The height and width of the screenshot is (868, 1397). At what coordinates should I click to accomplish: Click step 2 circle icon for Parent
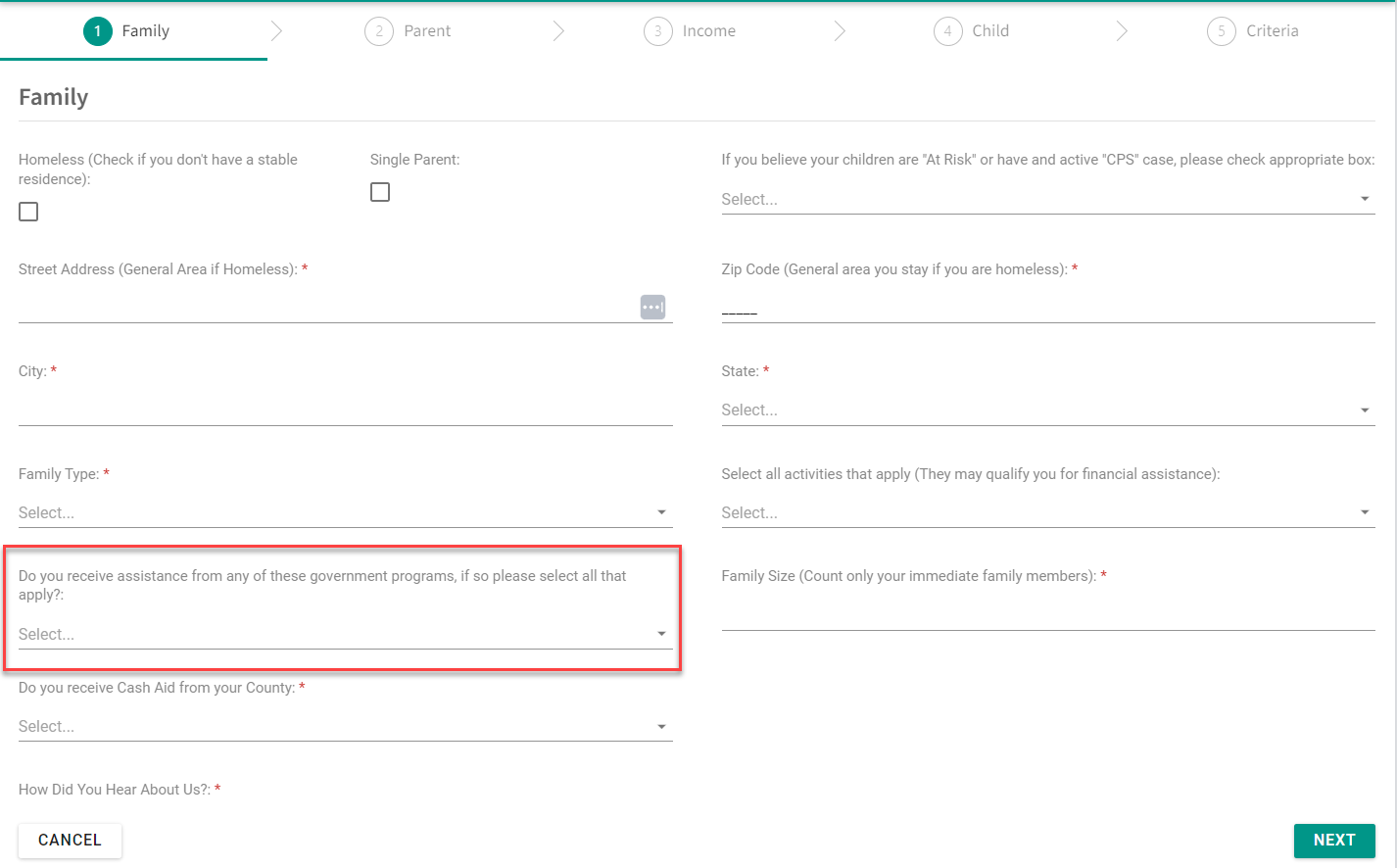point(379,31)
